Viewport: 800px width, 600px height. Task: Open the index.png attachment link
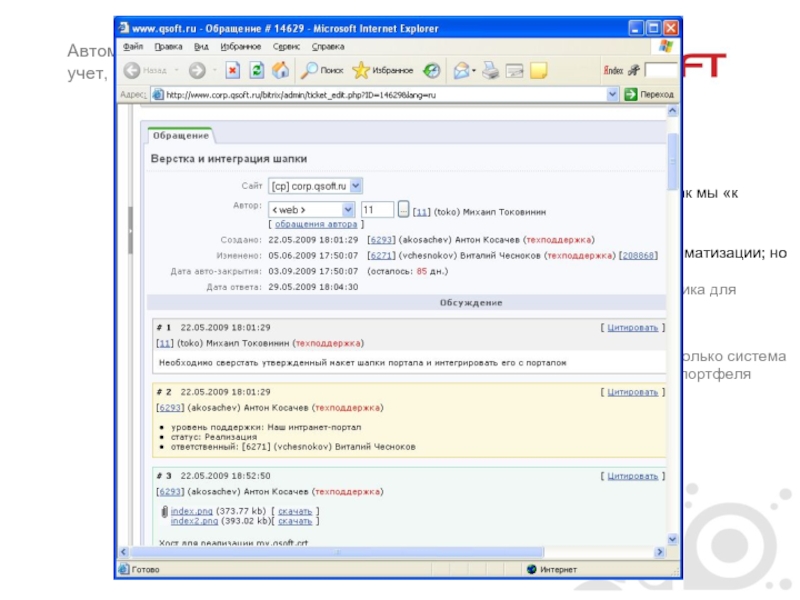coord(191,511)
